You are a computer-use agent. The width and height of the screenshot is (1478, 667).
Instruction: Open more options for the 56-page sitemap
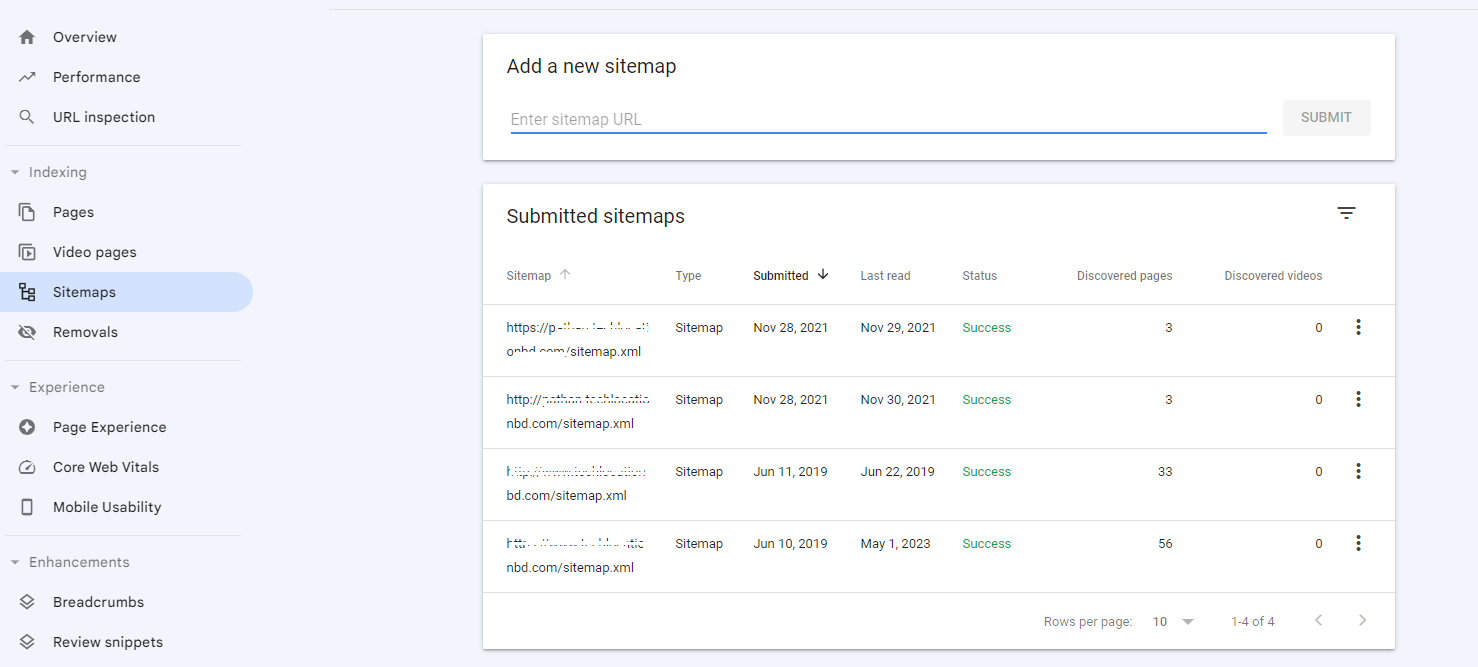coord(1358,543)
